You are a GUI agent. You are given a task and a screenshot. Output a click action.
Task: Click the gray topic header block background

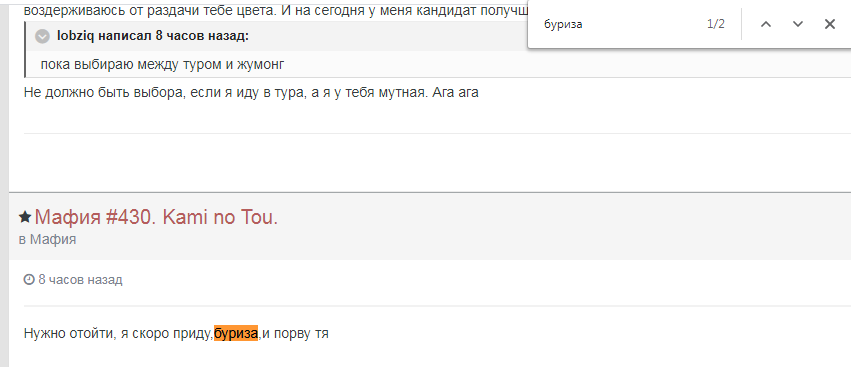pos(543,226)
